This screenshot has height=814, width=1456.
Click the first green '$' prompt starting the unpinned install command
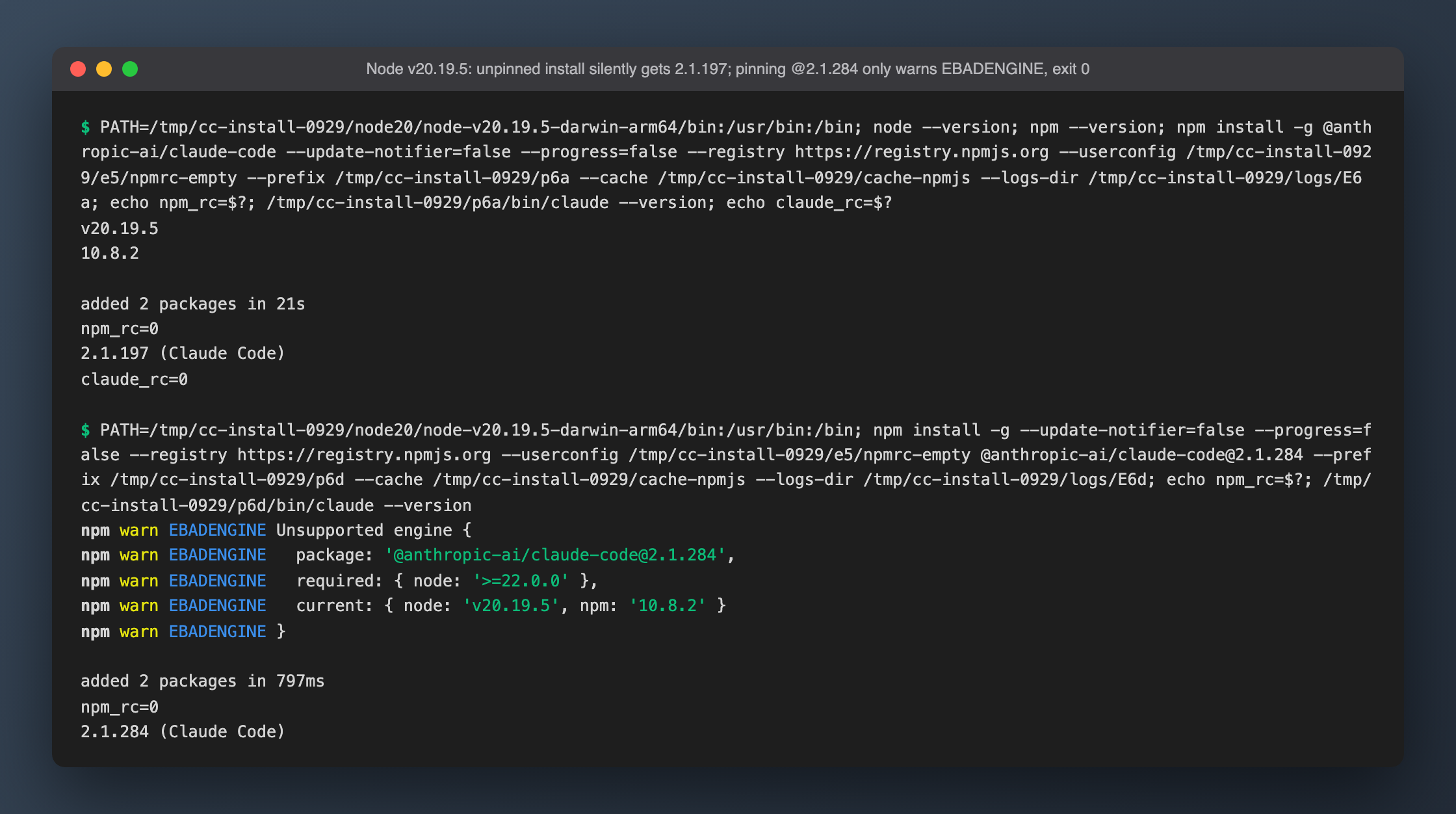click(85, 127)
